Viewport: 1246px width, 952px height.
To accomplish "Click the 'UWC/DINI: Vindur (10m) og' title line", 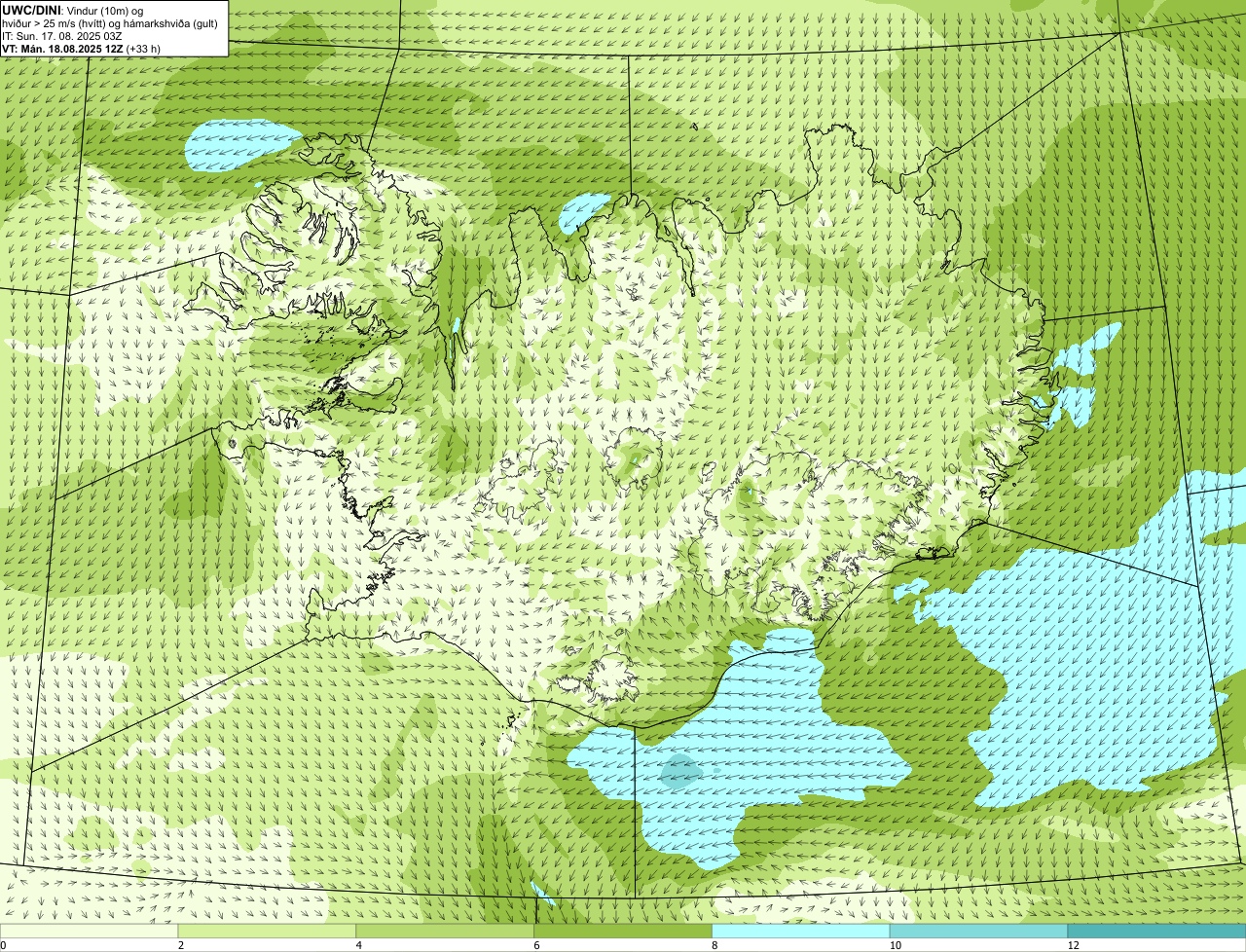I will coord(73,10).
